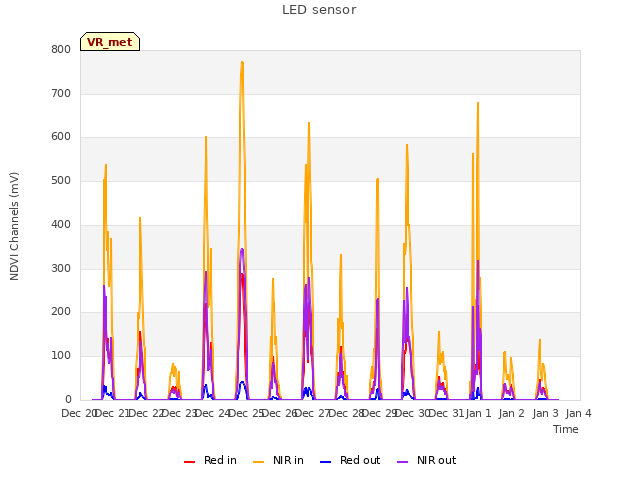Toggle the Red in legend entry
Screen dimensions: 640x480
[x=210, y=460]
